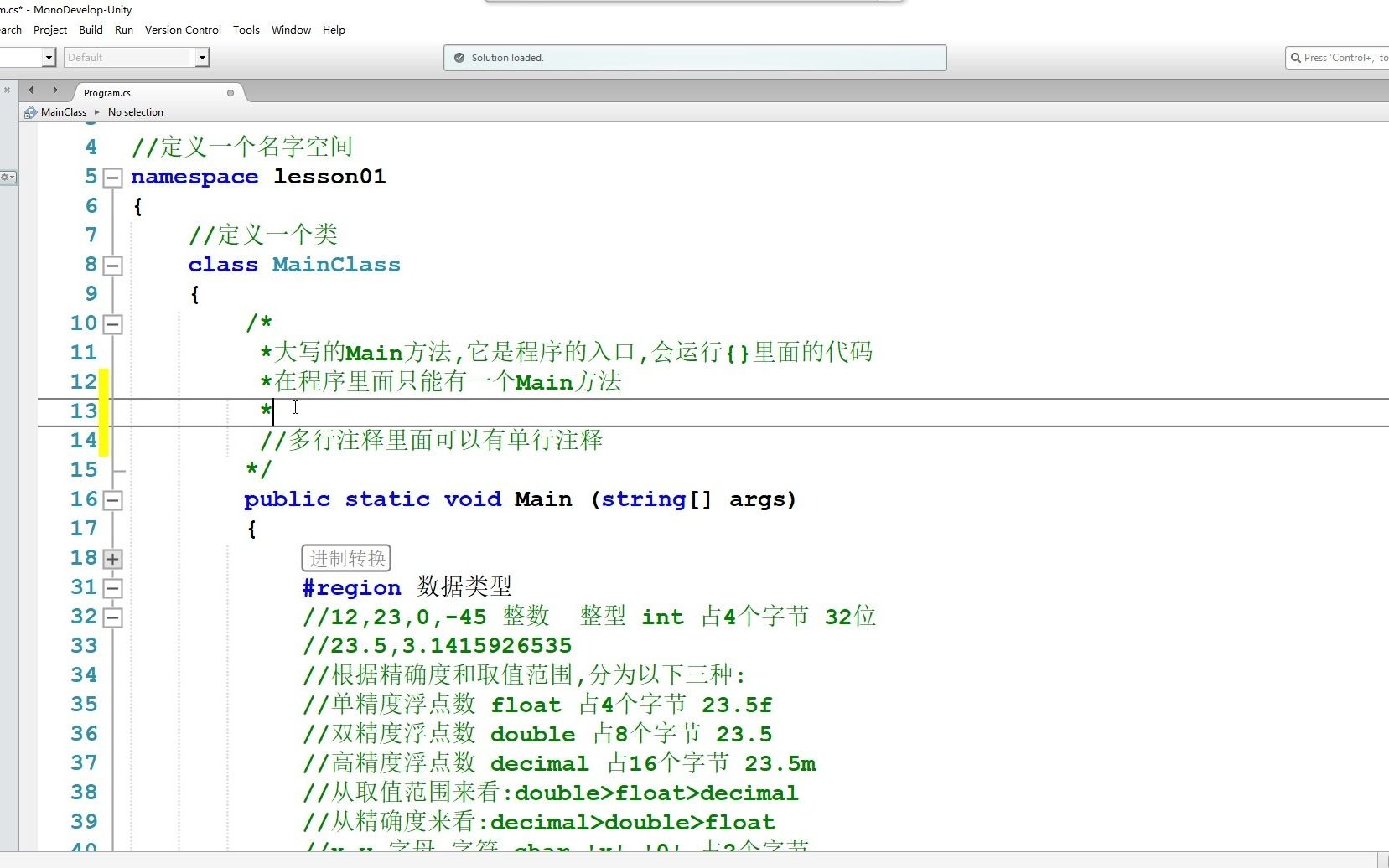Viewport: 1389px width, 868px height.
Task: Click '#region' directive on line 31
Action: coord(351,588)
